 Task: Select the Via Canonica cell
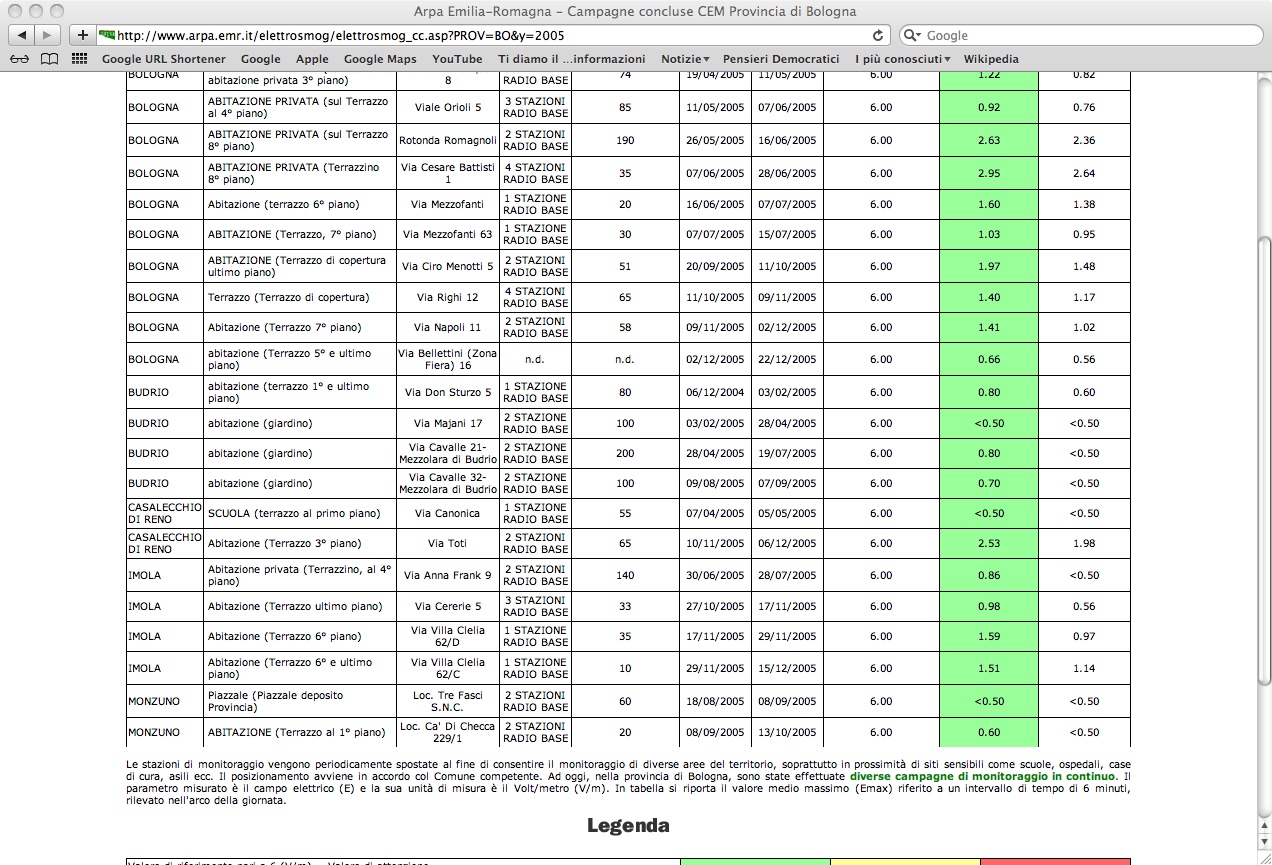(x=448, y=513)
